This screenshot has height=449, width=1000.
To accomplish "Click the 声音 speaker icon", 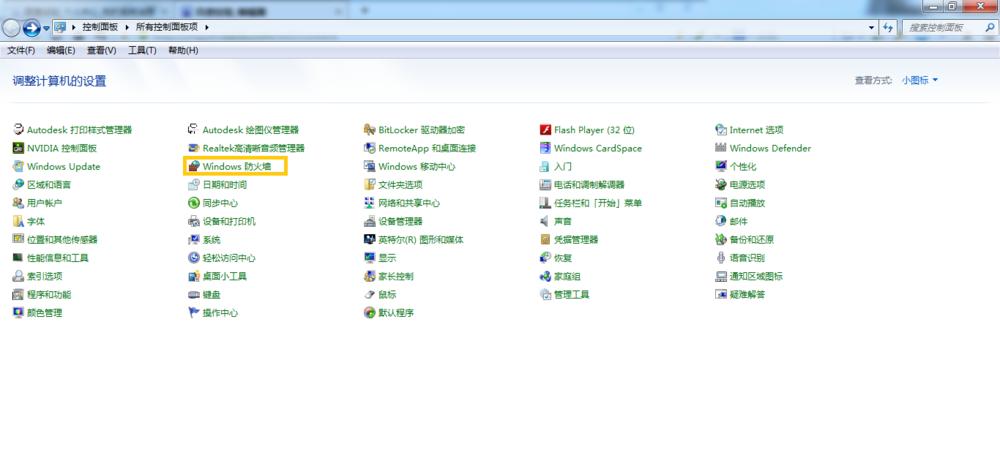I will [545, 221].
